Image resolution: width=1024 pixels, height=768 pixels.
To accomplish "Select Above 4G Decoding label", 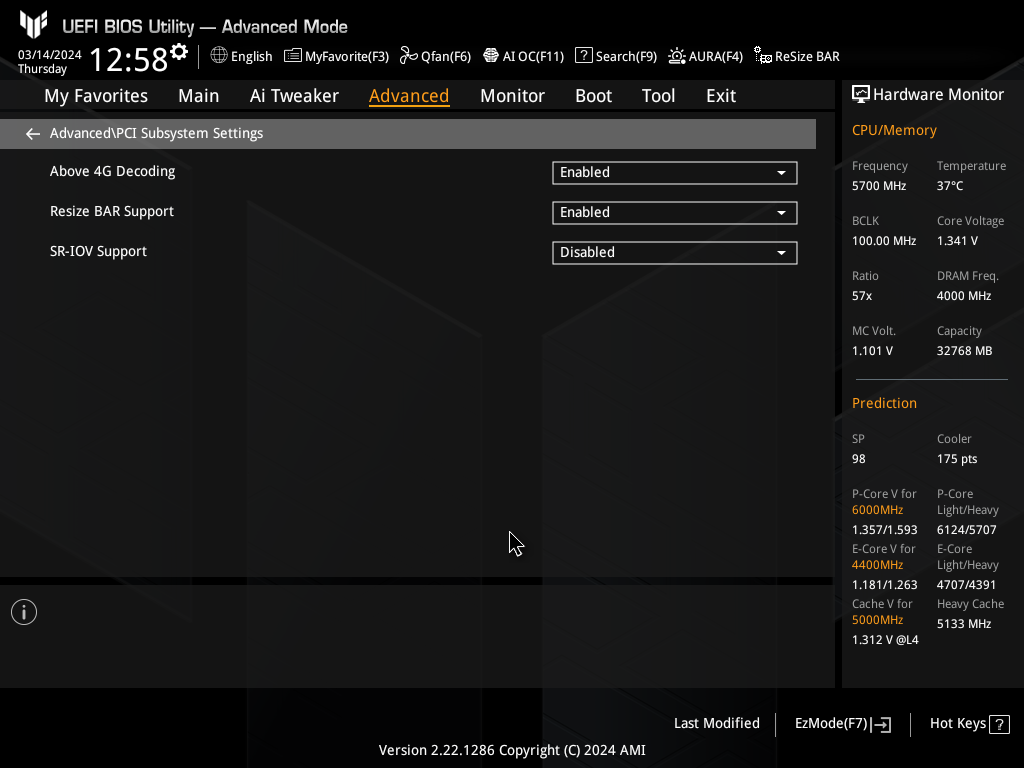I will [112, 172].
